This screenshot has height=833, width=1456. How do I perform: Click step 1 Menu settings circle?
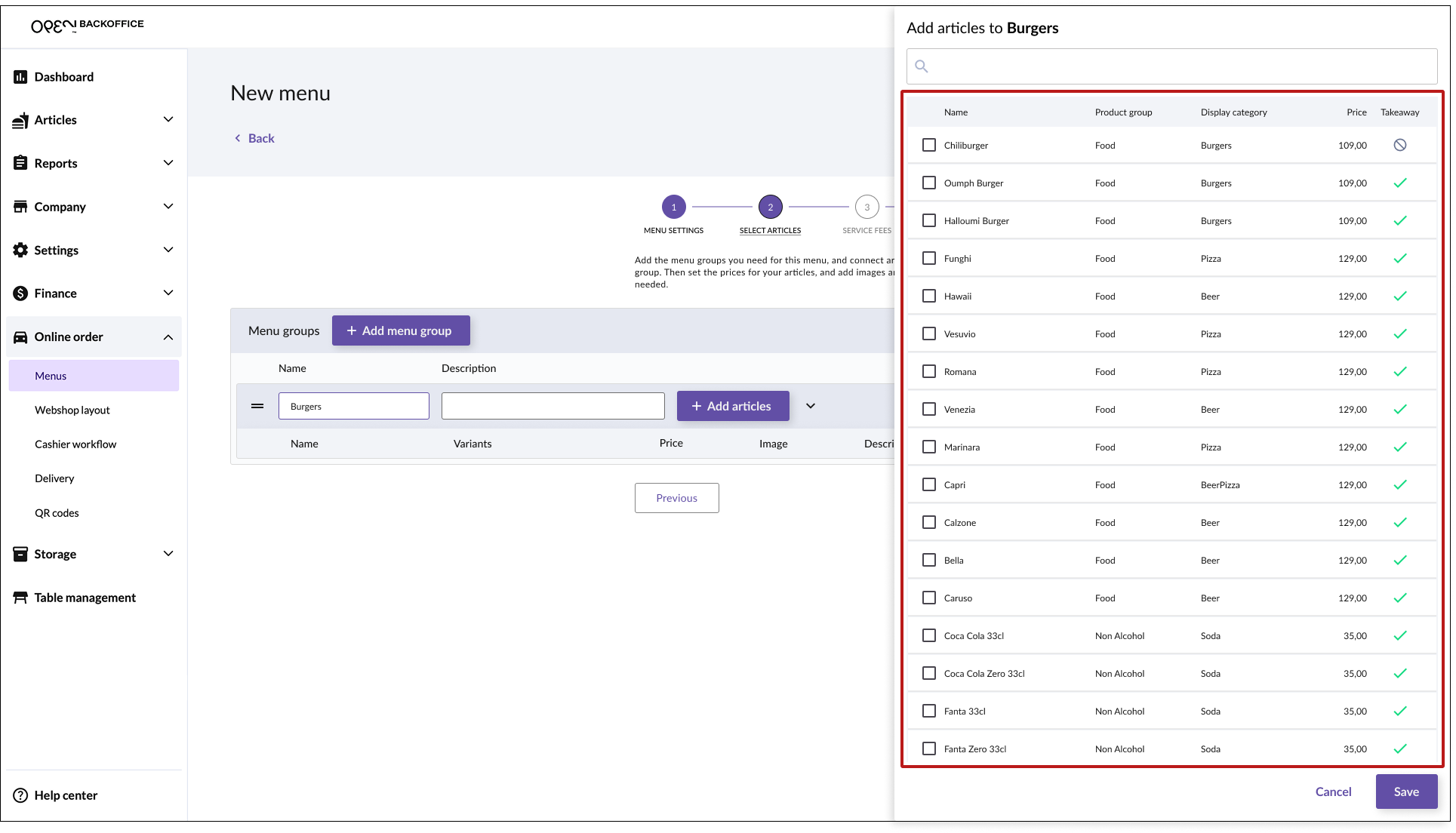coord(673,207)
